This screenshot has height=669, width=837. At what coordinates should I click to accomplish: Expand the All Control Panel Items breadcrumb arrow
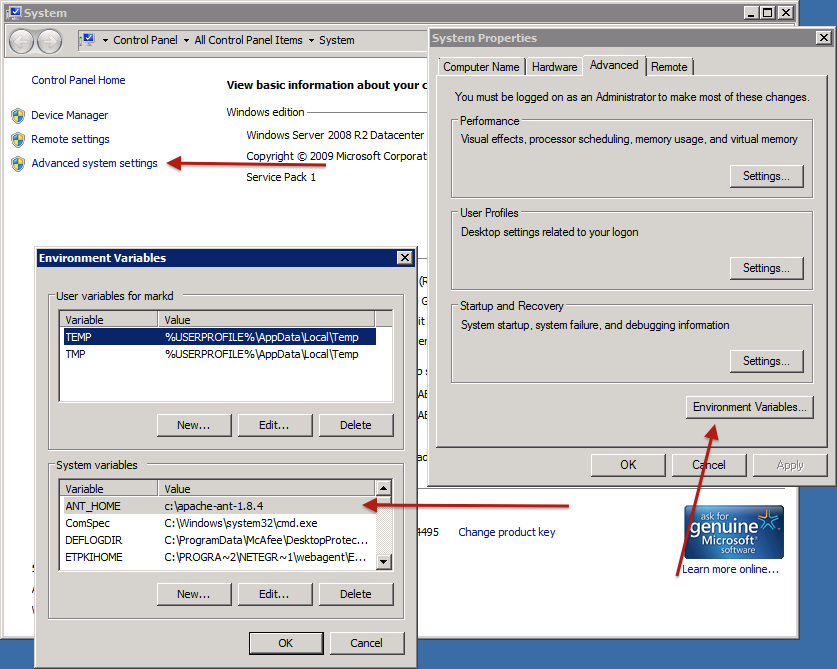click(310, 41)
